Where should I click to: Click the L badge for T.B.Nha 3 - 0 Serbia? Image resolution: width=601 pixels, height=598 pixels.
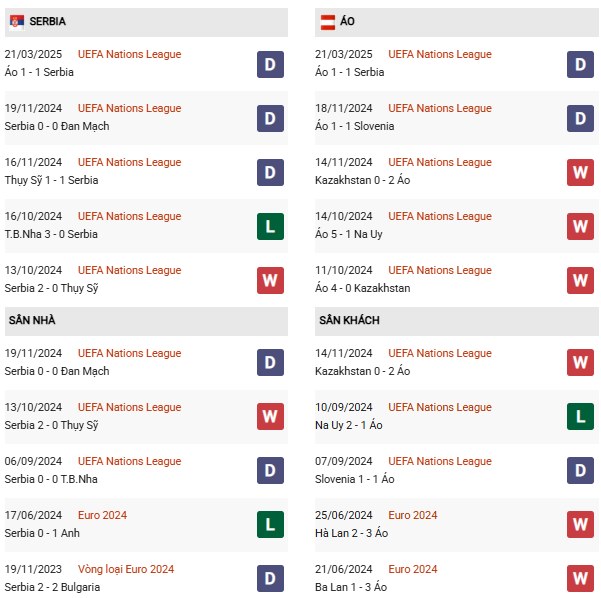[270, 226]
